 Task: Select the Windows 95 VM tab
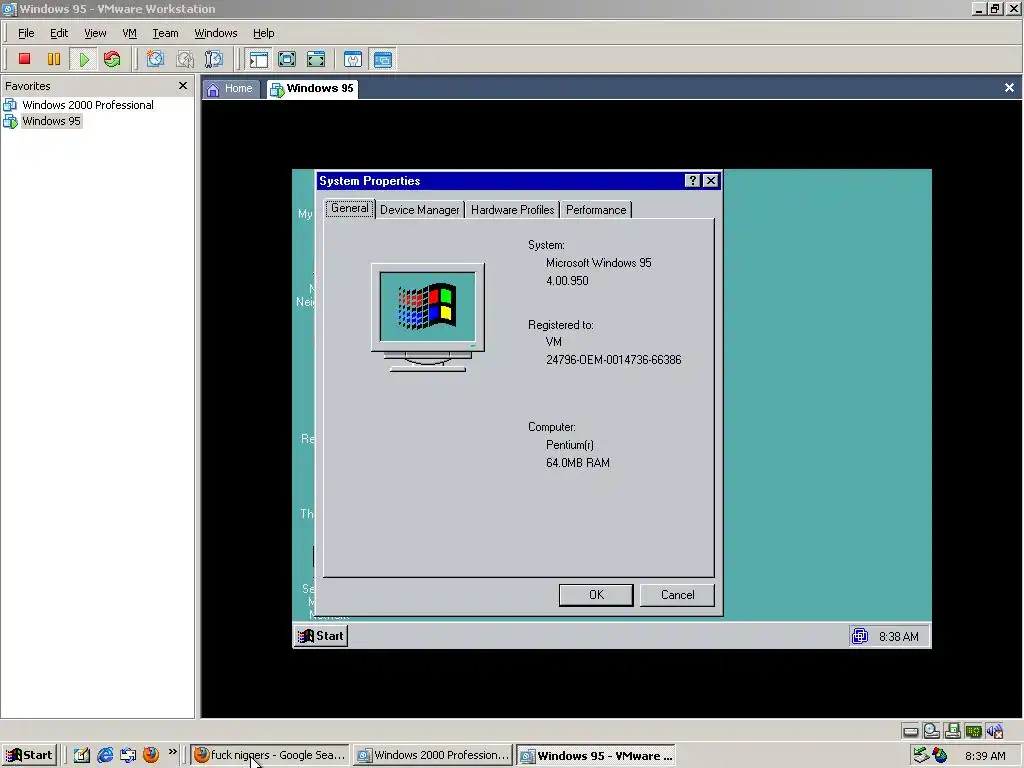(313, 89)
